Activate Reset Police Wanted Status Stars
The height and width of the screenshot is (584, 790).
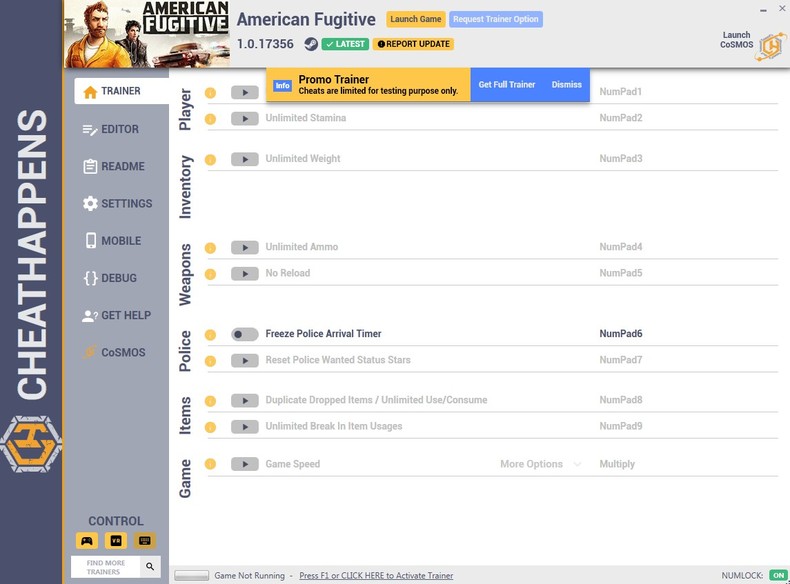245,360
